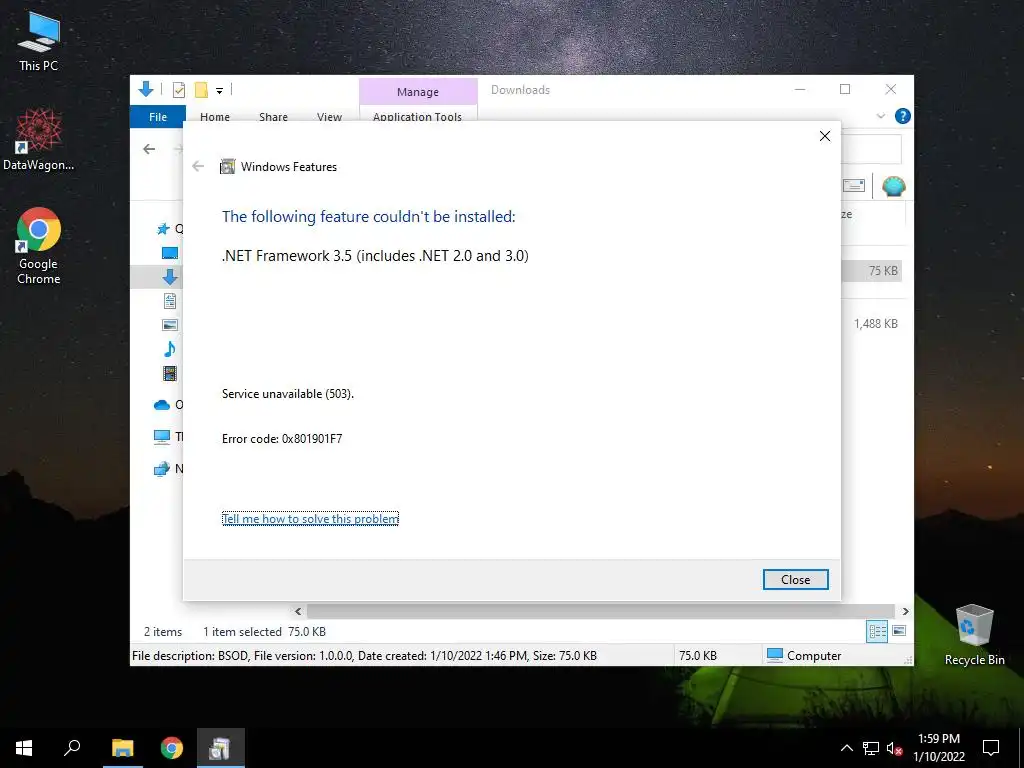Open the Recycle Bin
The height and width of the screenshot is (768, 1024).
point(974,634)
